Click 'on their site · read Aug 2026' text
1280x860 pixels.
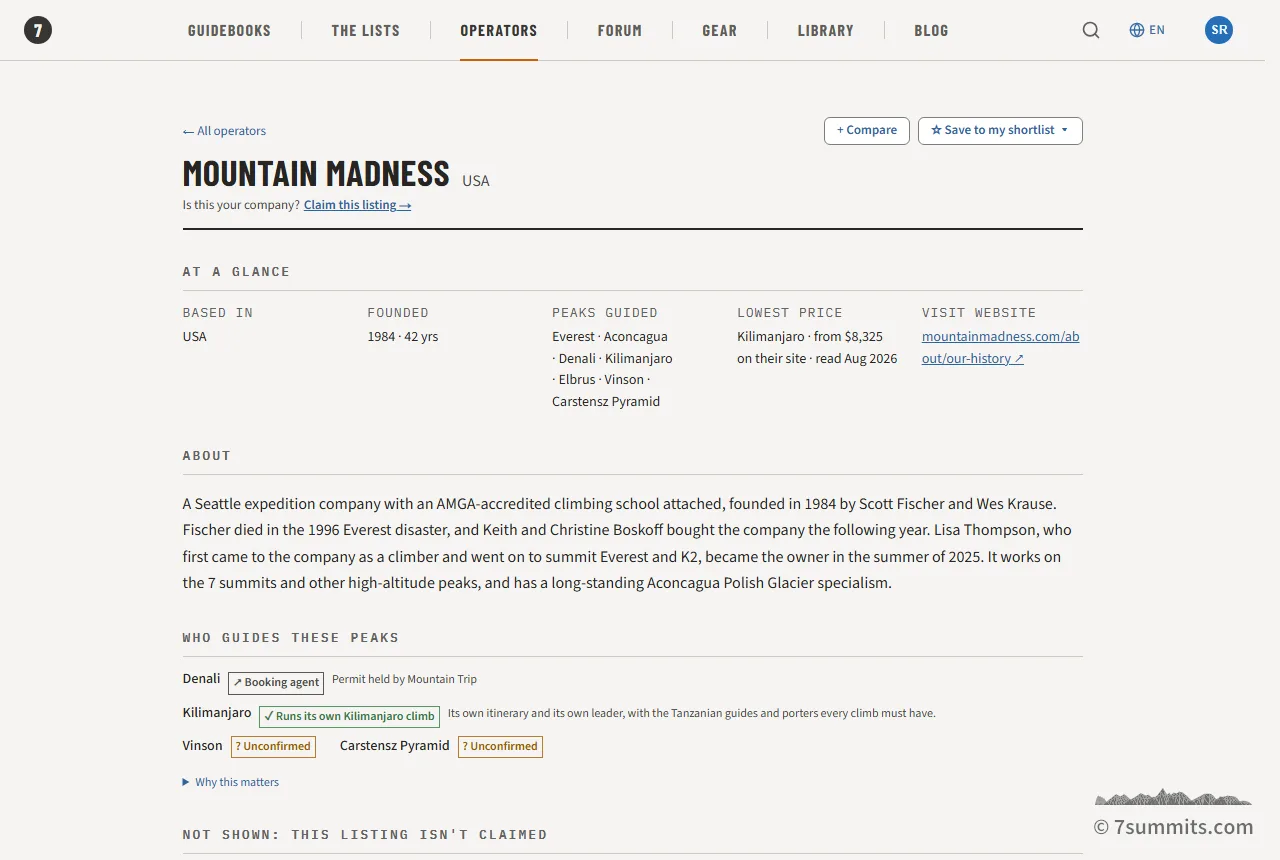[x=817, y=359]
